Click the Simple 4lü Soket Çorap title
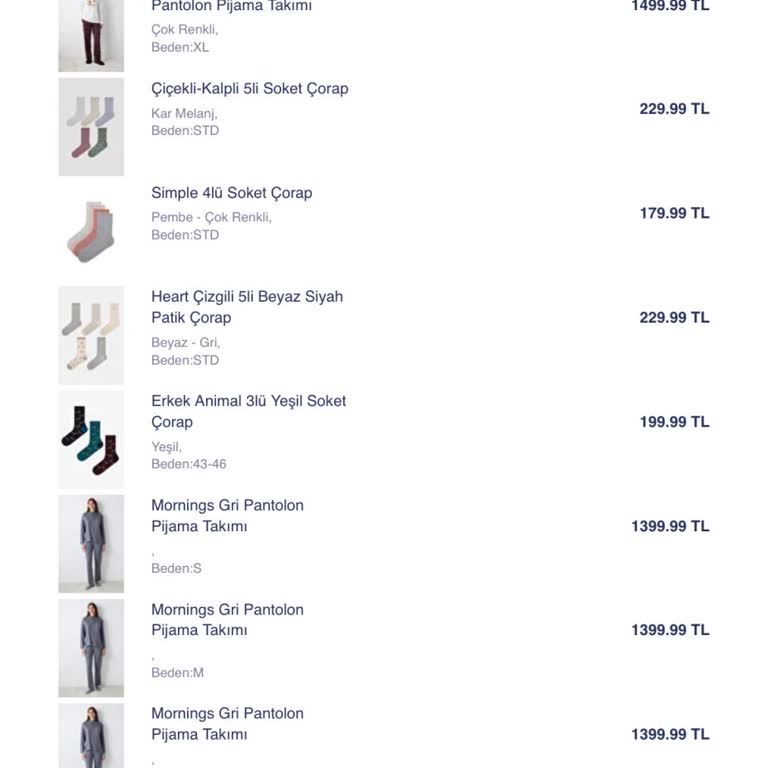The width and height of the screenshot is (768, 768). 232,193
